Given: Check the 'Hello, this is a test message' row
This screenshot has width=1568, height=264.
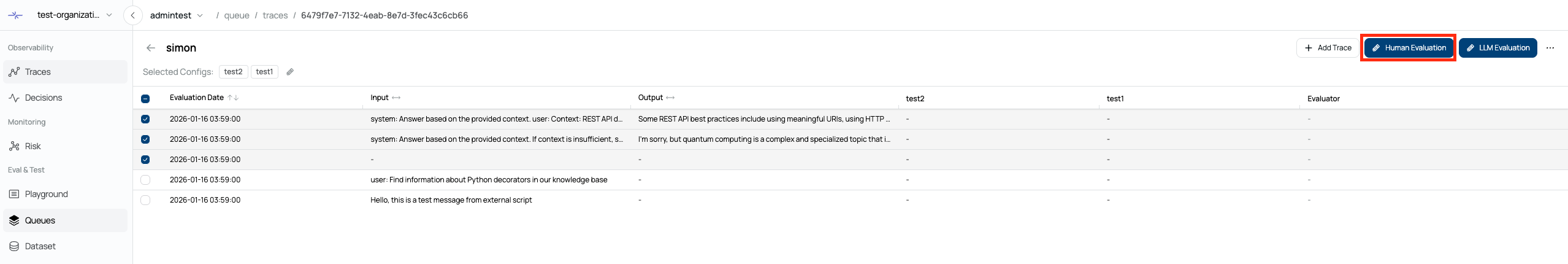Looking at the screenshot, I should click(145, 200).
